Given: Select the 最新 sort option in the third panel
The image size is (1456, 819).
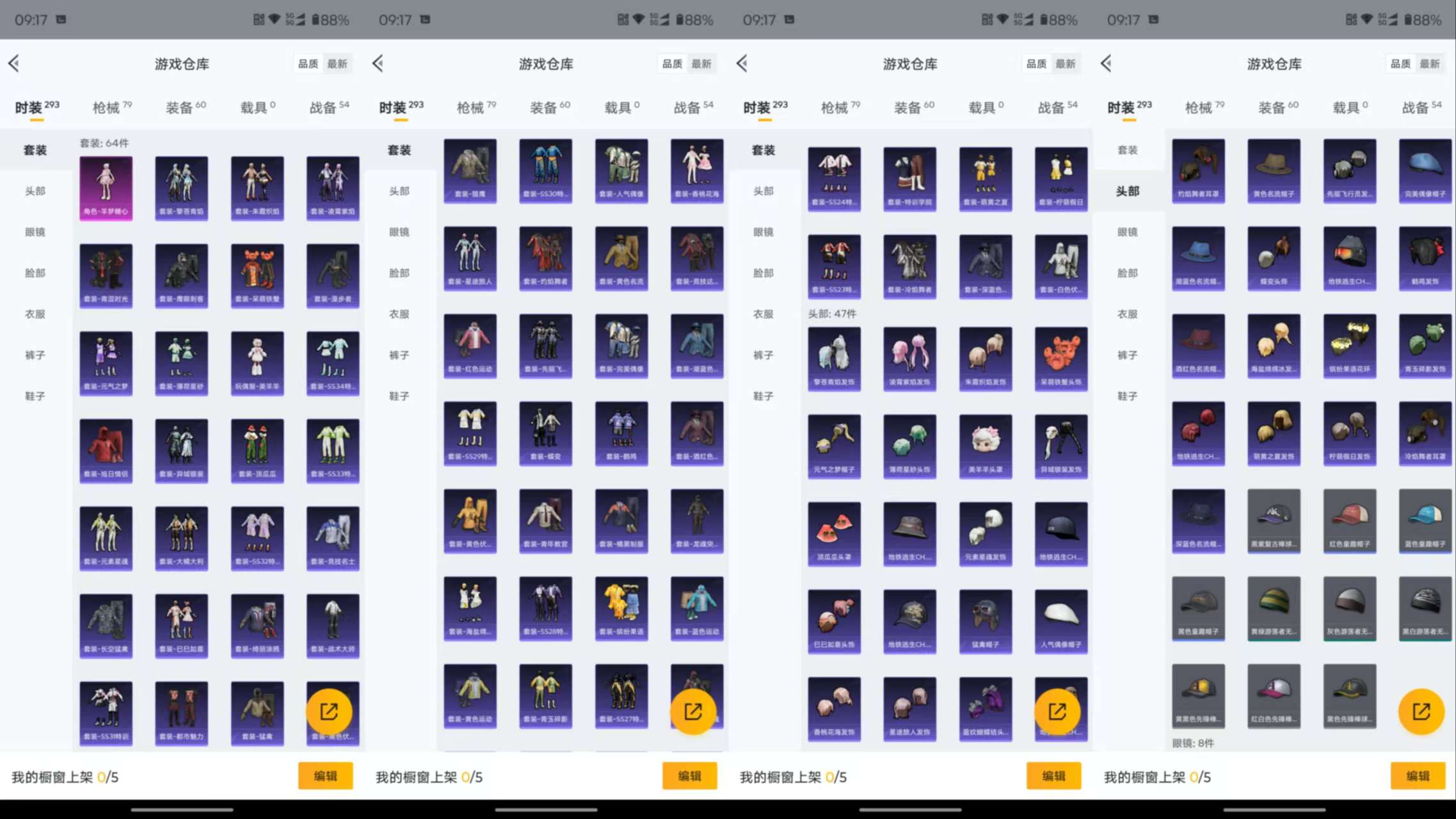Looking at the screenshot, I should click(x=1066, y=63).
